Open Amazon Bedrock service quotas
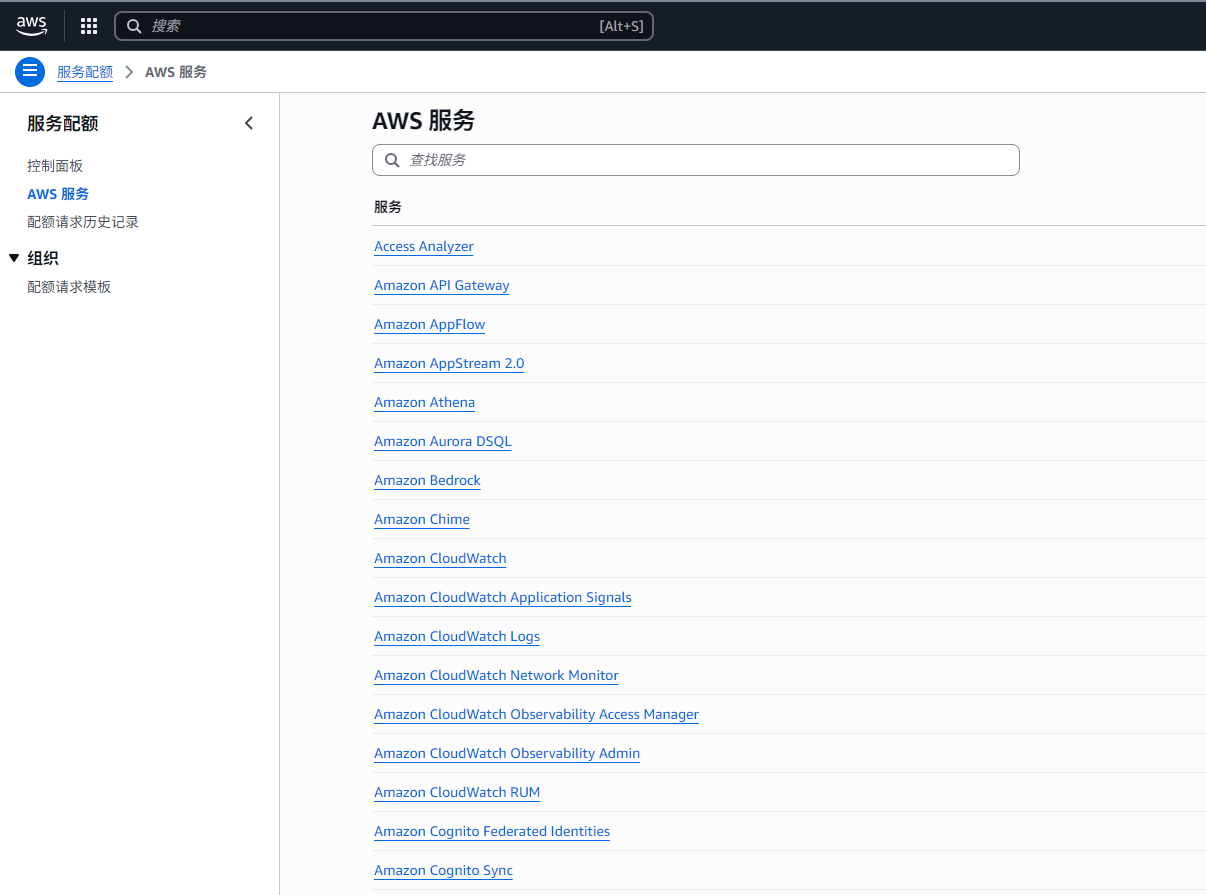 pyautogui.click(x=427, y=480)
